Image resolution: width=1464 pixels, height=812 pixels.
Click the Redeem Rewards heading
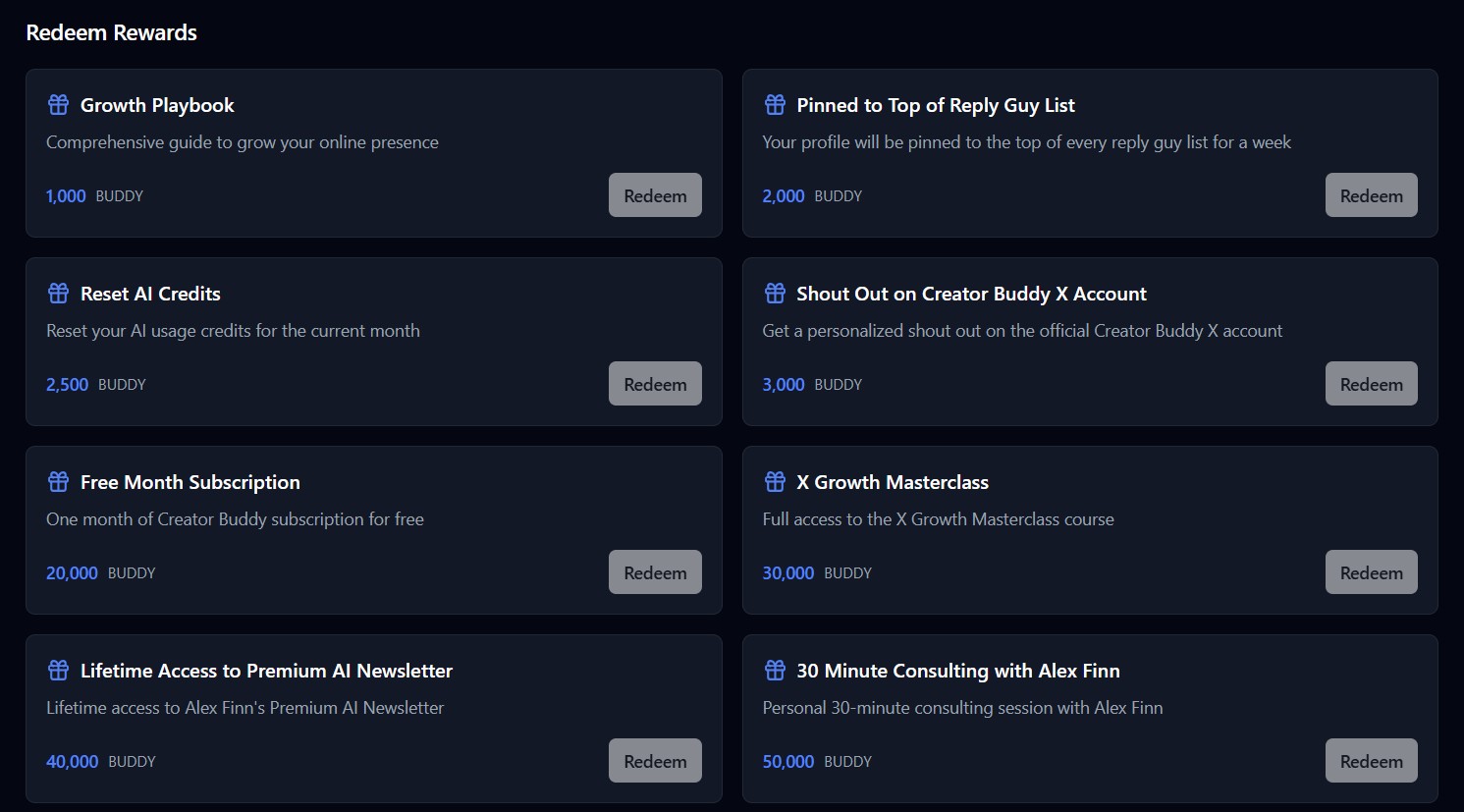coord(111,31)
